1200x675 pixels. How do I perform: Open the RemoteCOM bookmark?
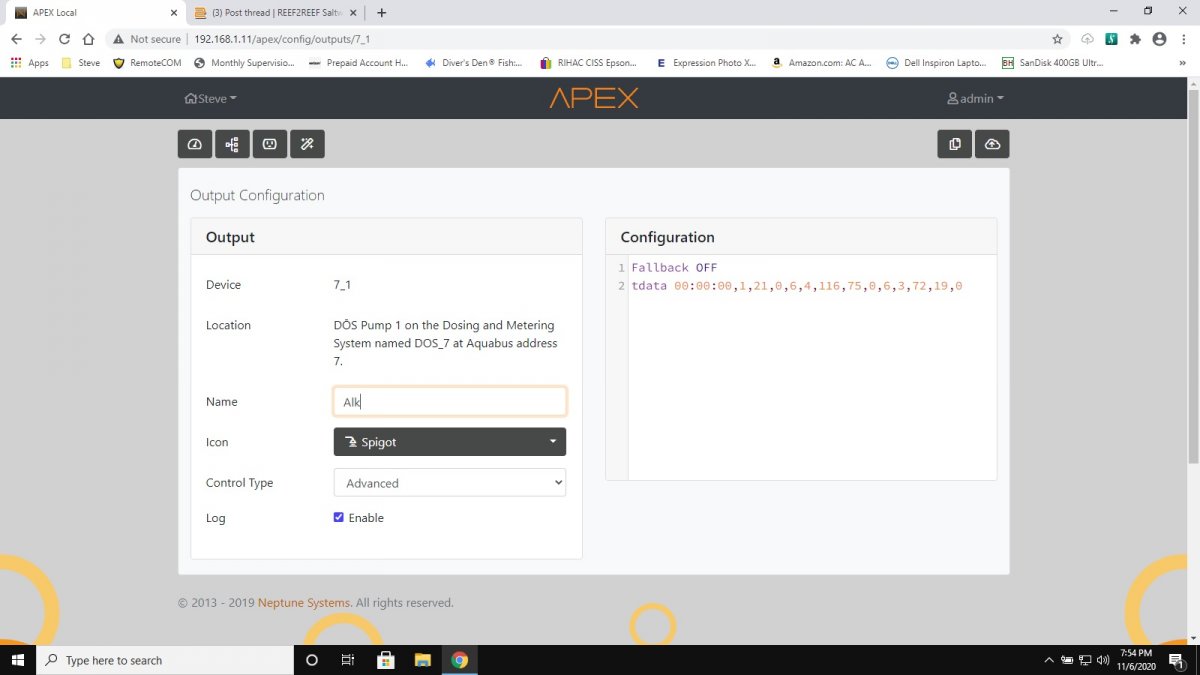tap(147, 63)
